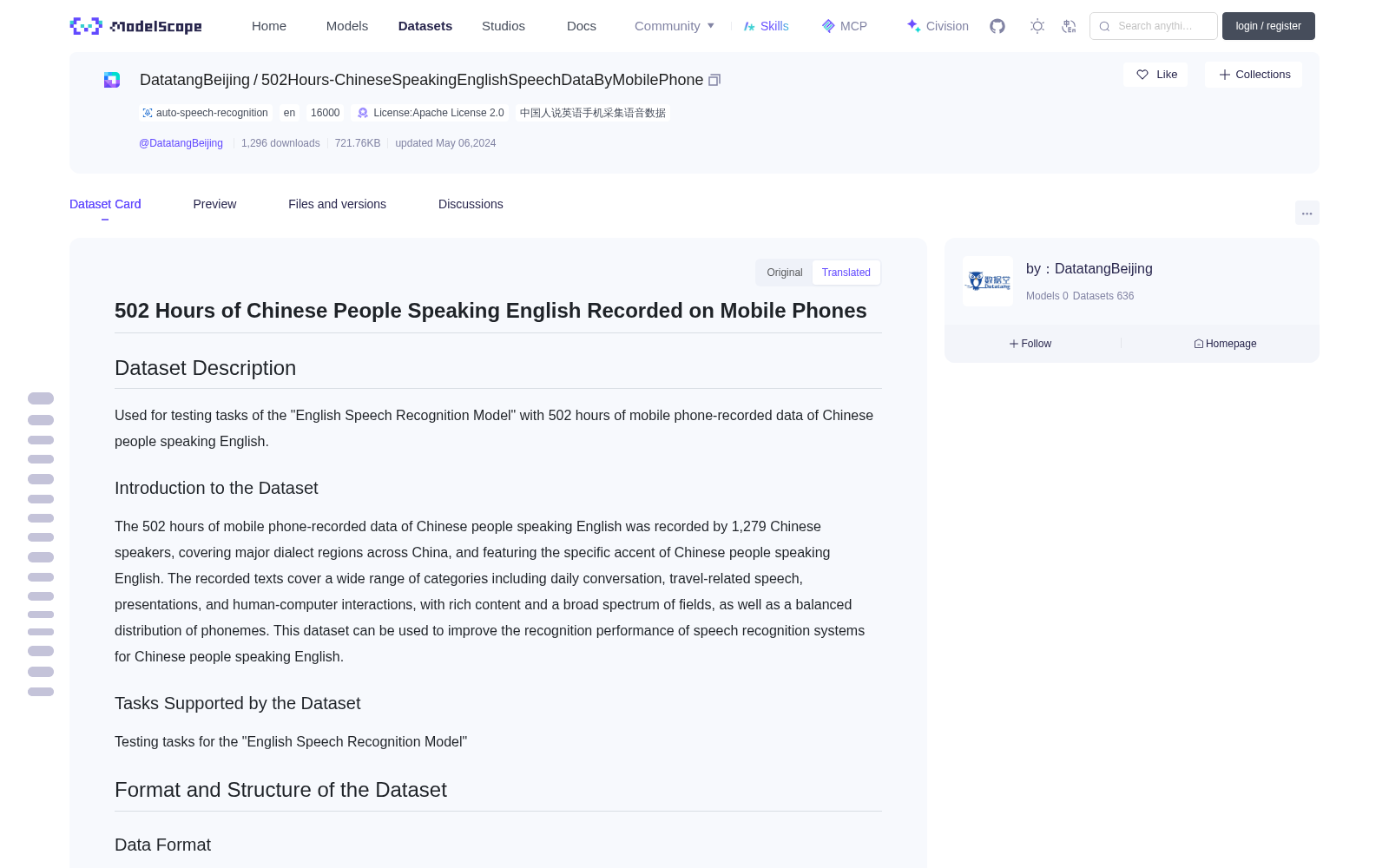Click the "updated May 06,2024" text
Image resolution: width=1389 pixels, height=868 pixels.
[x=445, y=143]
